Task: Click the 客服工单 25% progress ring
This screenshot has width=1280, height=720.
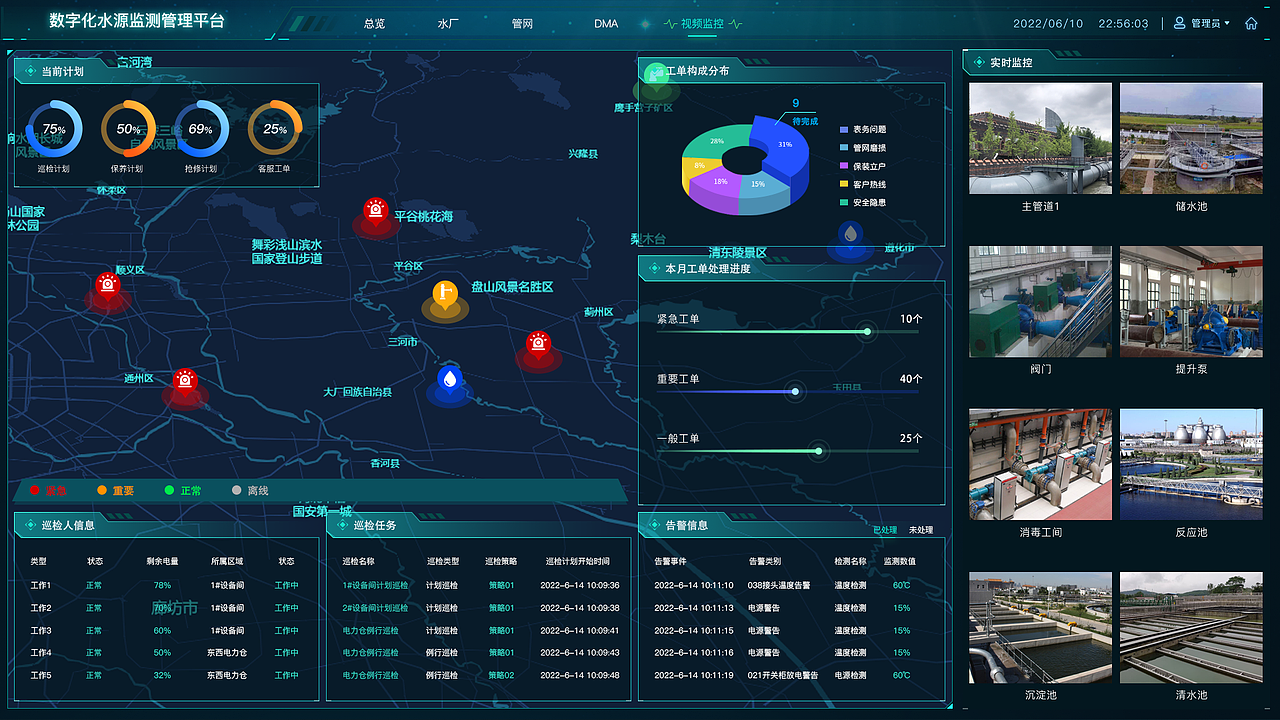Action: click(275, 129)
